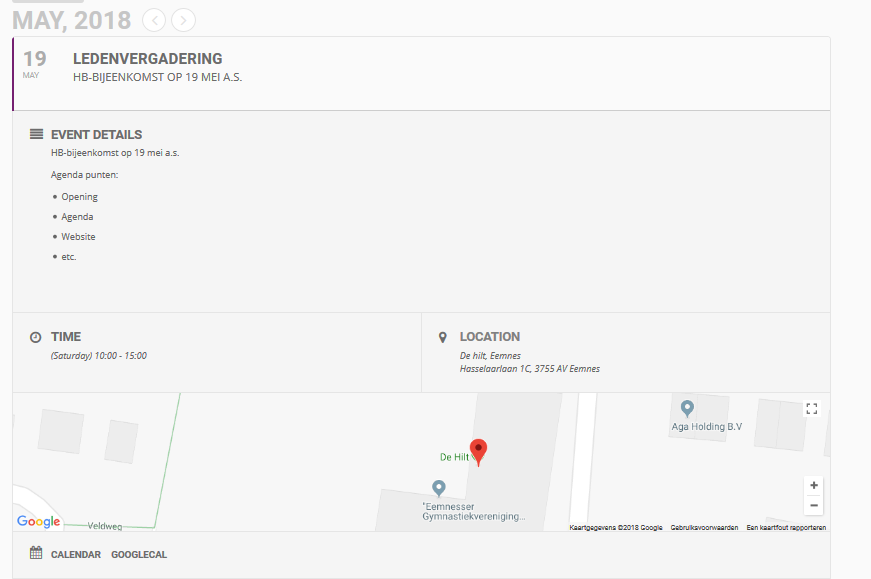Zoom out on the map
This screenshot has width=871, height=579.
point(813,505)
